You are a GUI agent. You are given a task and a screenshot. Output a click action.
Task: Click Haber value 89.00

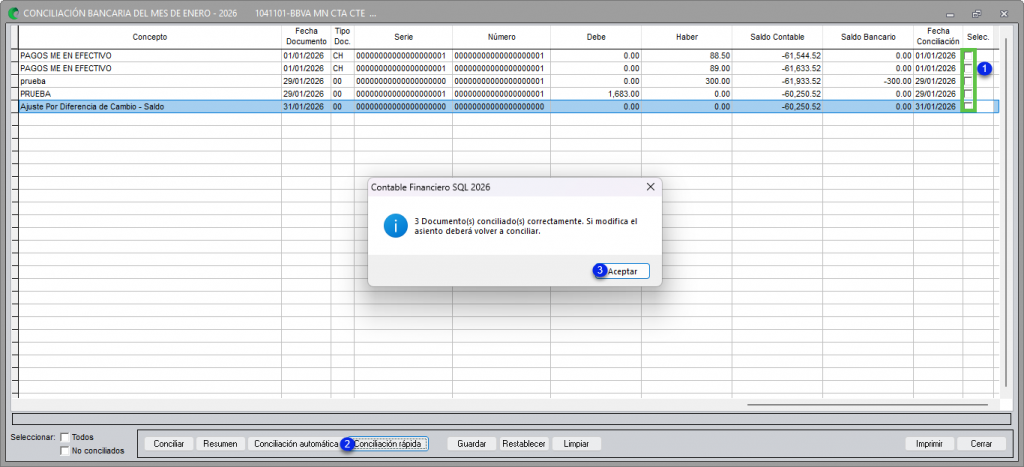(x=720, y=69)
